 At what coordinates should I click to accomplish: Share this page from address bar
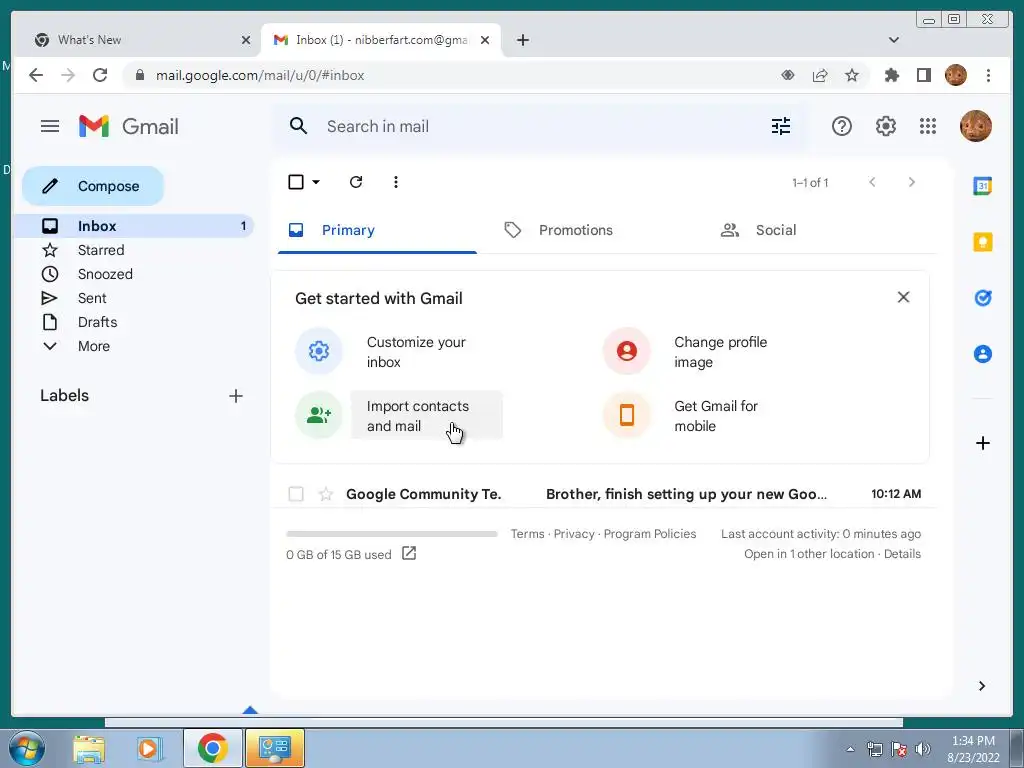pos(820,75)
